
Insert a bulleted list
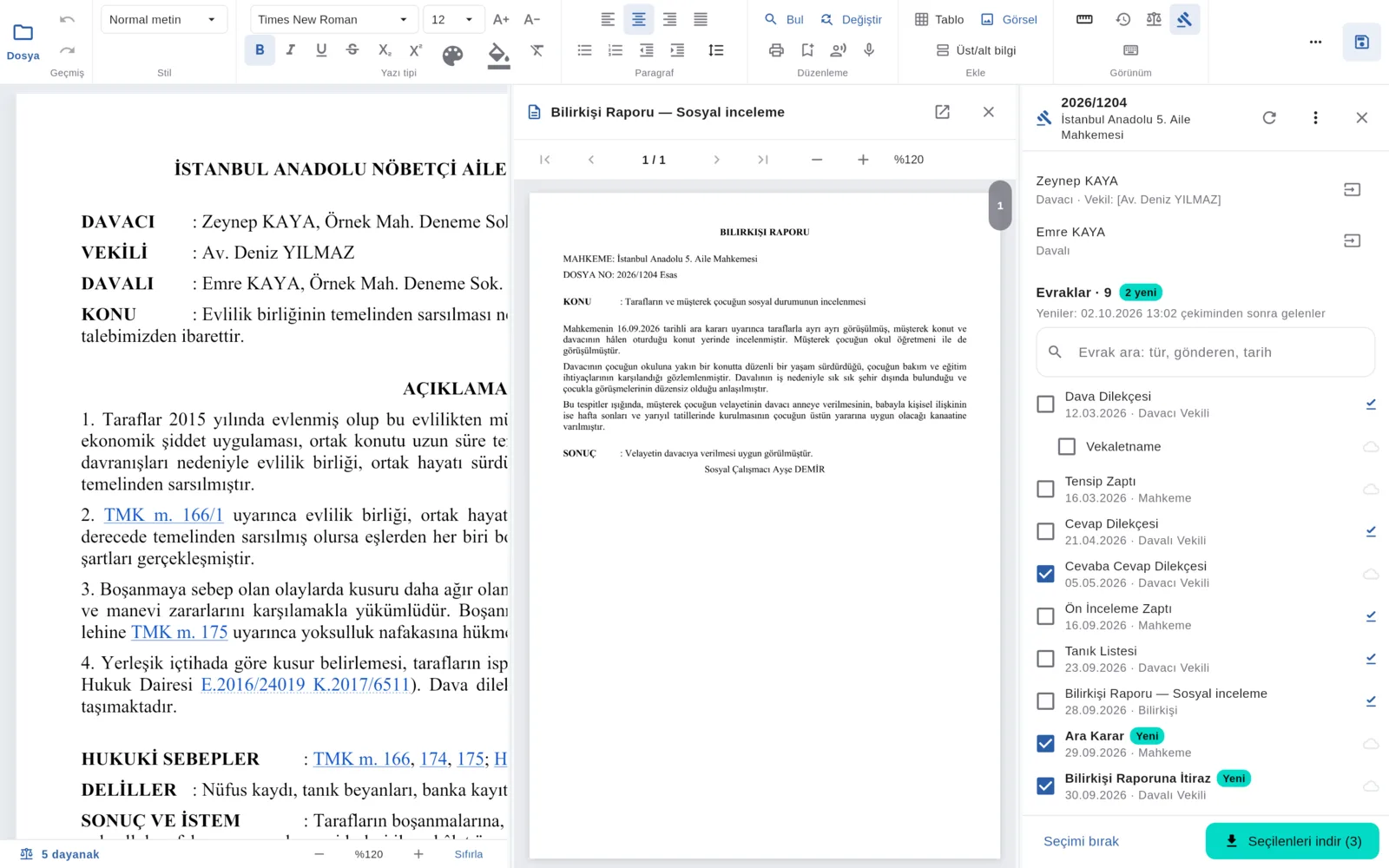[x=584, y=50]
